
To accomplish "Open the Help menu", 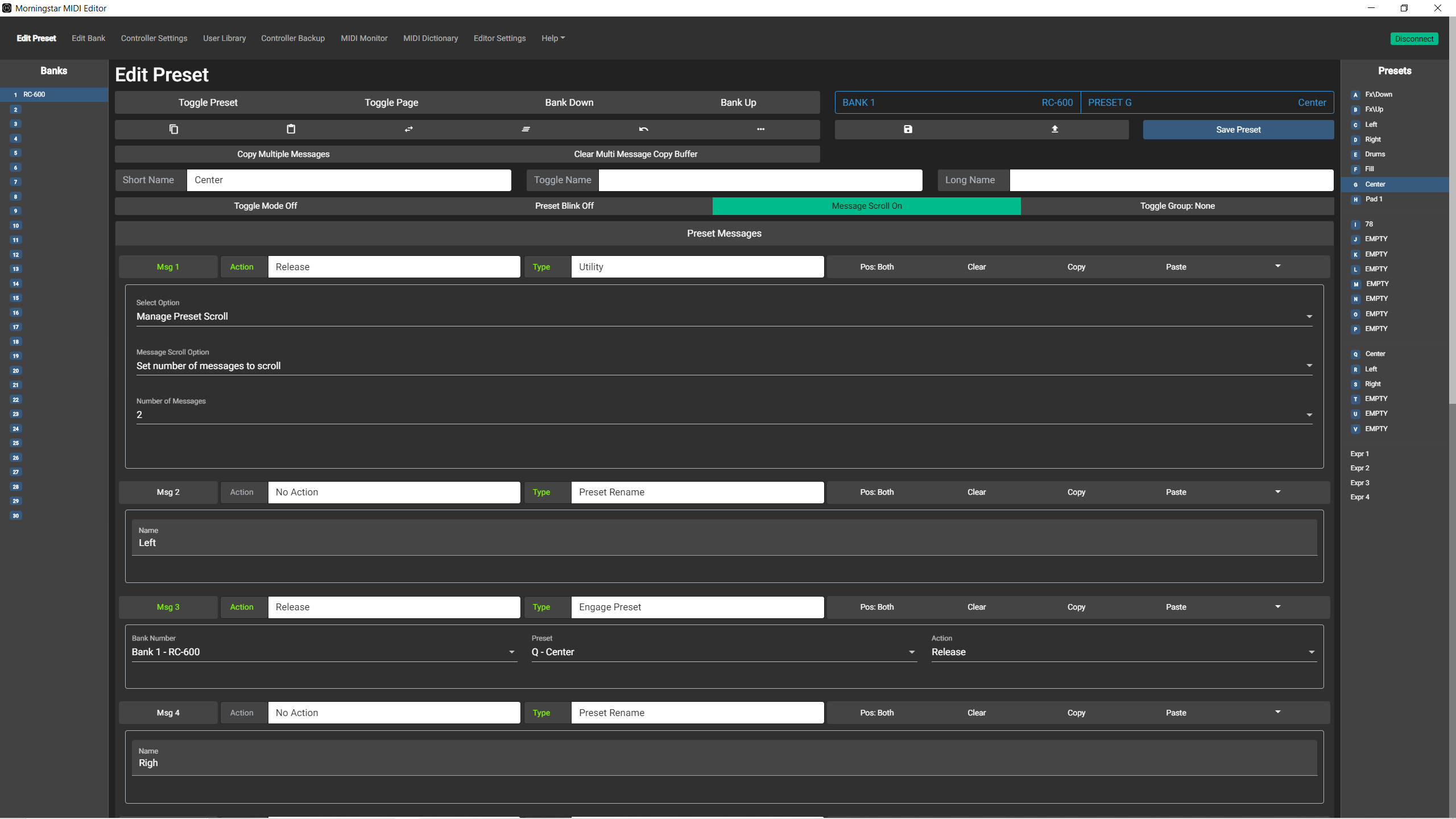I will coord(553,38).
